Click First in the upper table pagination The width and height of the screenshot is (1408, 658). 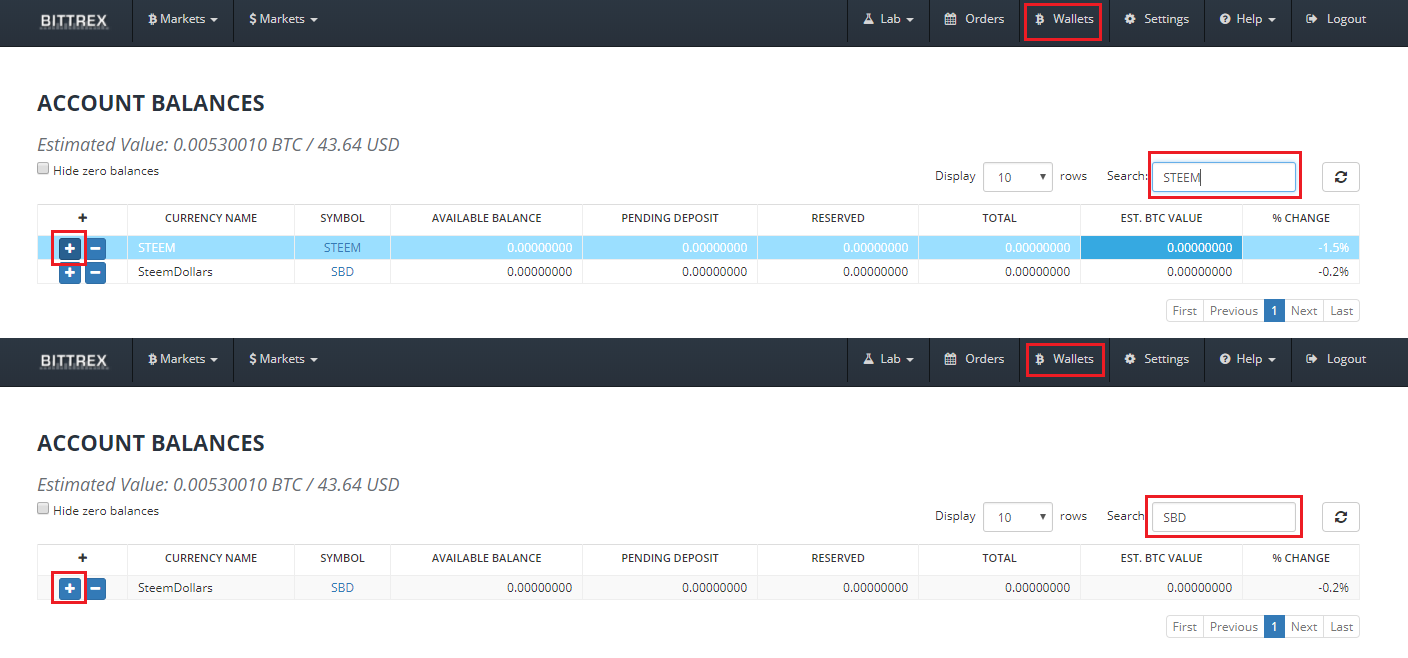click(1185, 311)
